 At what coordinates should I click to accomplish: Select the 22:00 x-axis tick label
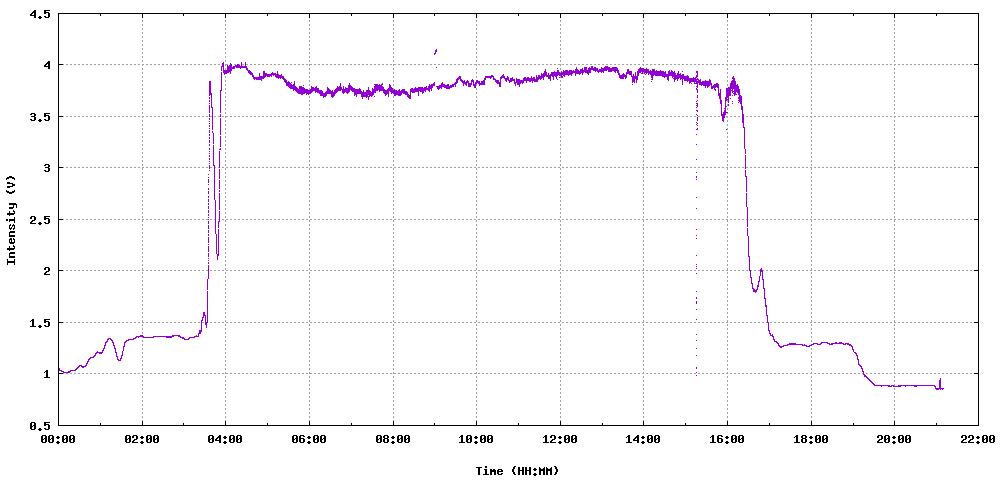tap(978, 439)
